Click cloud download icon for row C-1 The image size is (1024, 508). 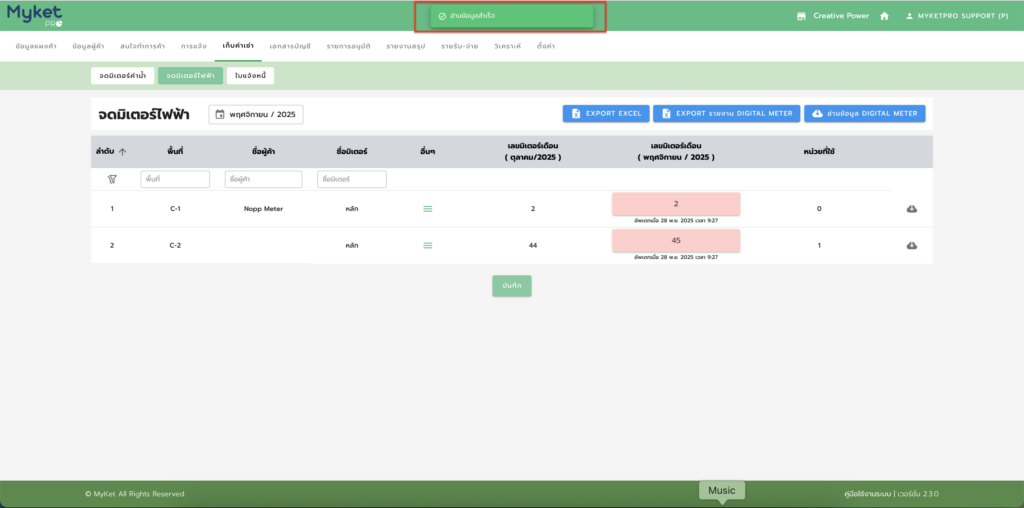(x=911, y=209)
